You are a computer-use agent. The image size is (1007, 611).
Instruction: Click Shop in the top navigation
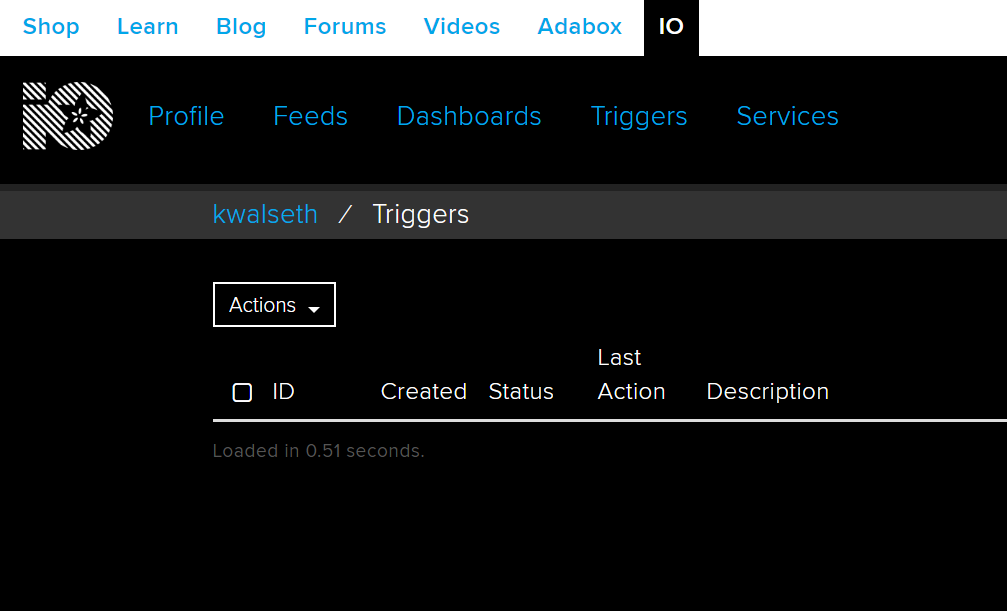point(51,27)
